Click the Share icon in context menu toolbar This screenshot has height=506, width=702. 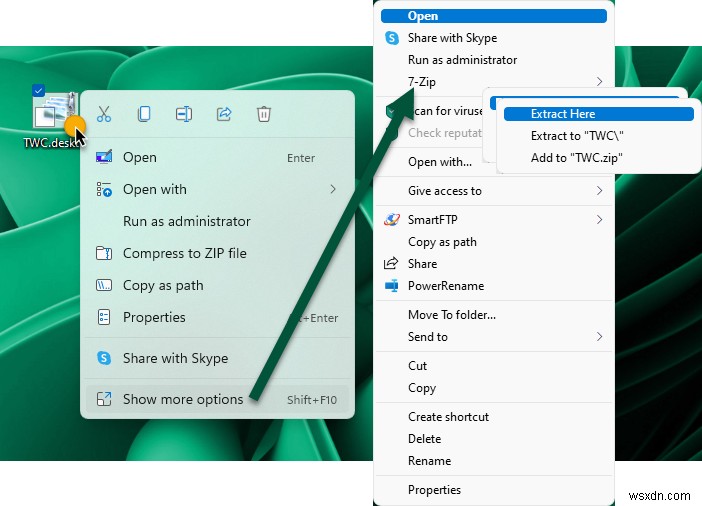pos(224,114)
